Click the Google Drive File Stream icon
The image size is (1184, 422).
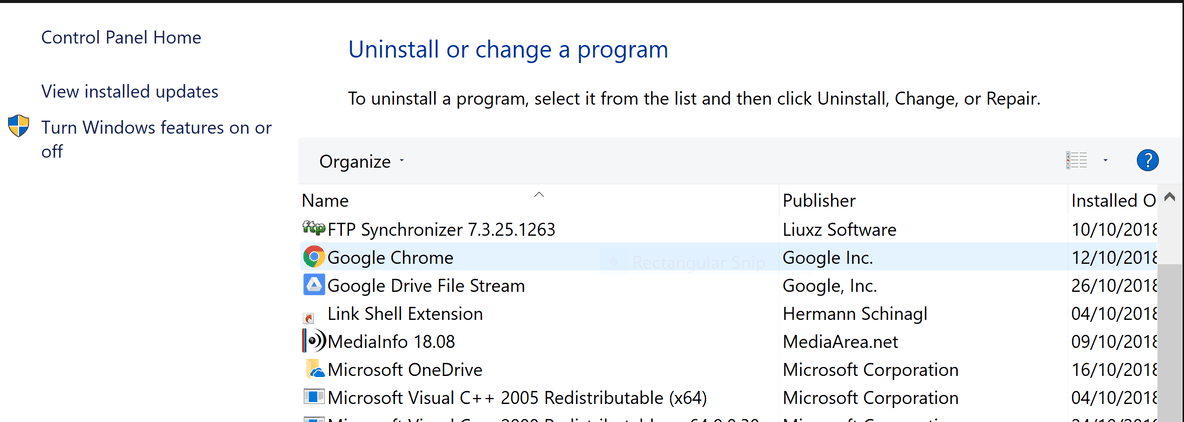pos(314,285)
